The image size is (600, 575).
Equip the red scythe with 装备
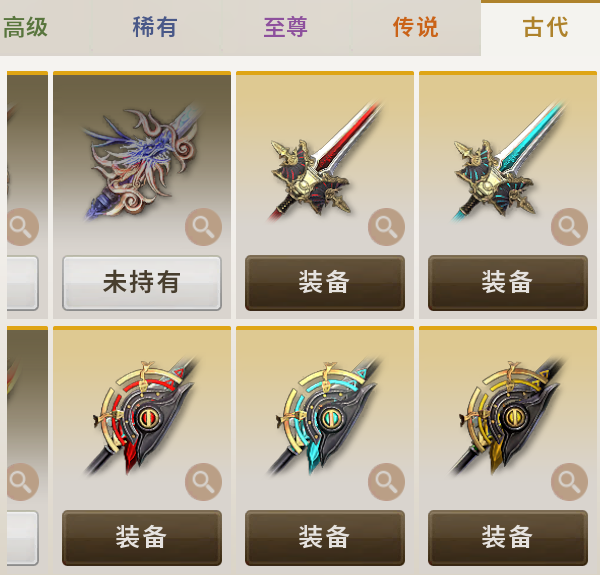click(x=142, y=538)
